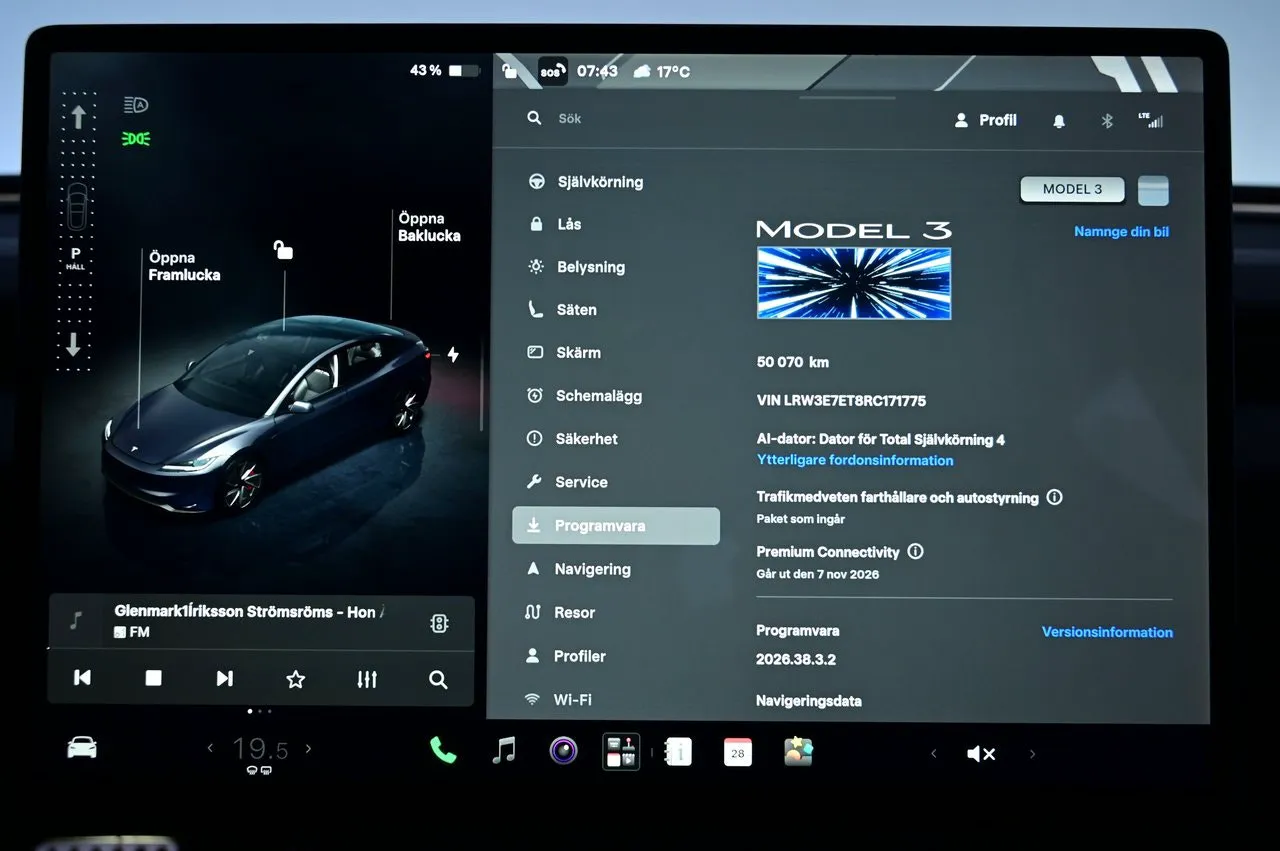Open audio equalizer settings icon

pyautogui.click(x=367, y=679)
